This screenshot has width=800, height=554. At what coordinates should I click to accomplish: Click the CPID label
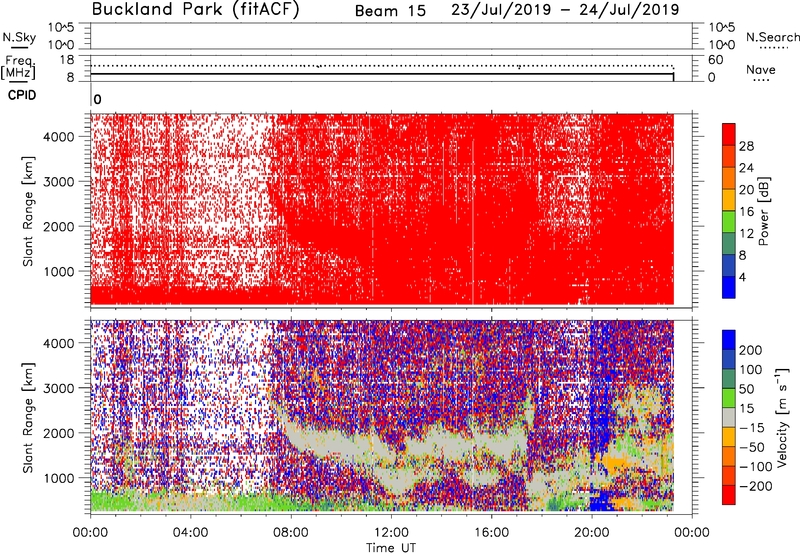[x=22, y=95]
